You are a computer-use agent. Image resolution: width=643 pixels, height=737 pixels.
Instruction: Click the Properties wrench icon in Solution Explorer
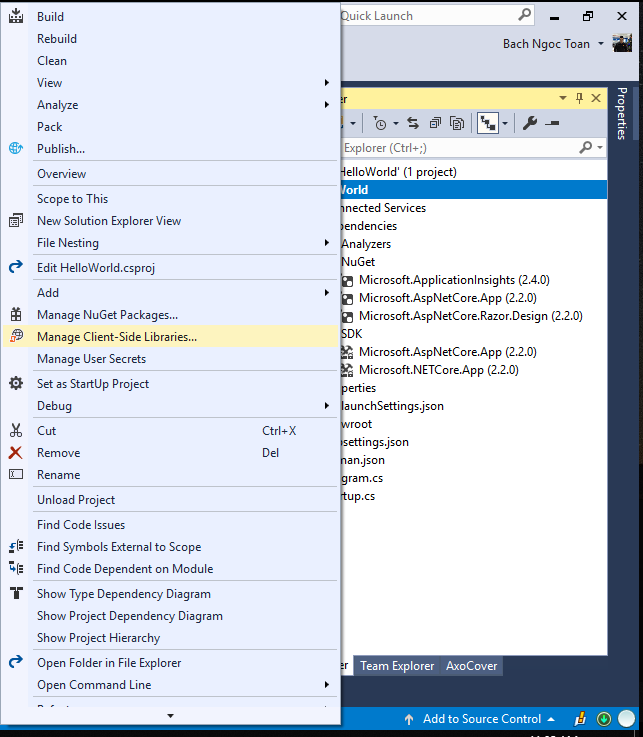point(530,123)
